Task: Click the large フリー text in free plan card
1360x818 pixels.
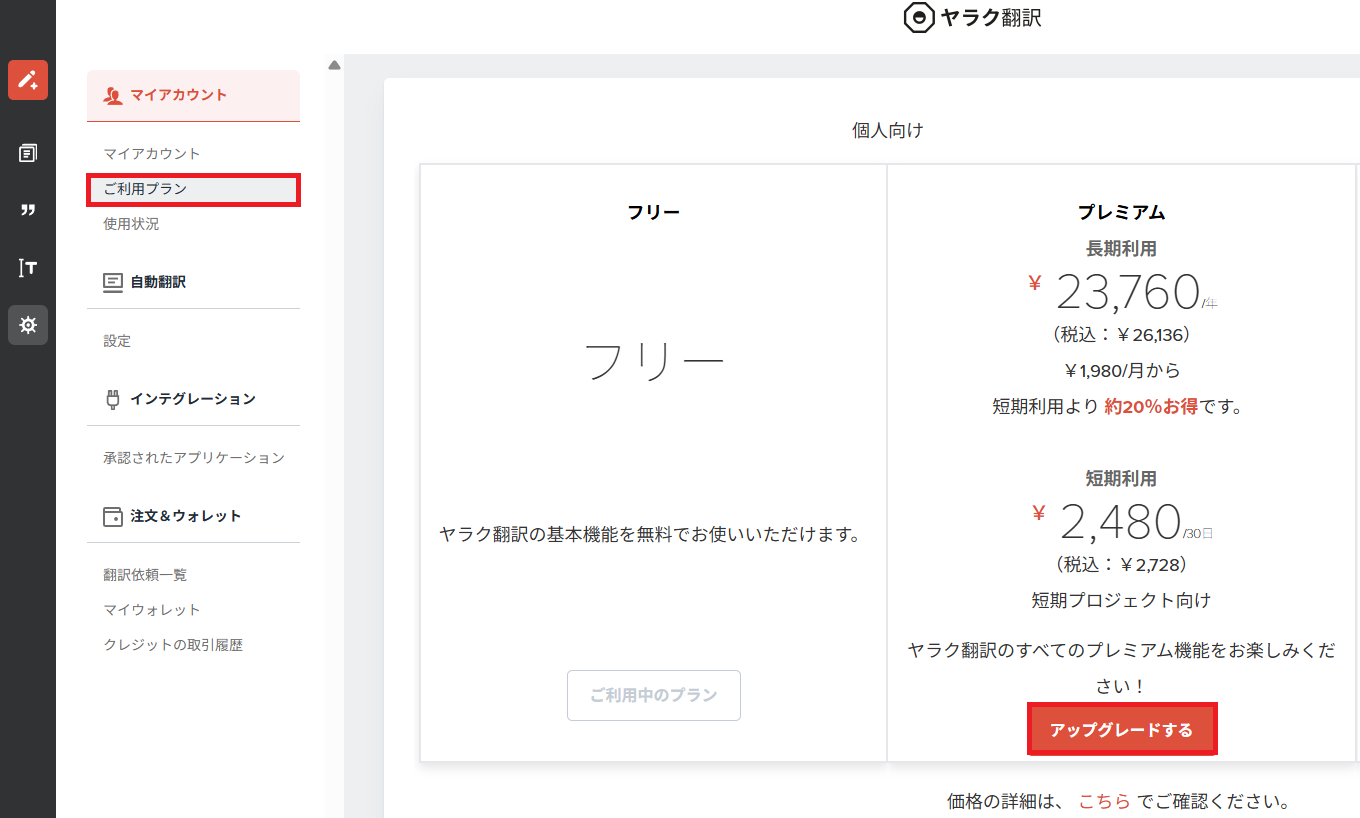Action: point(654,362)
